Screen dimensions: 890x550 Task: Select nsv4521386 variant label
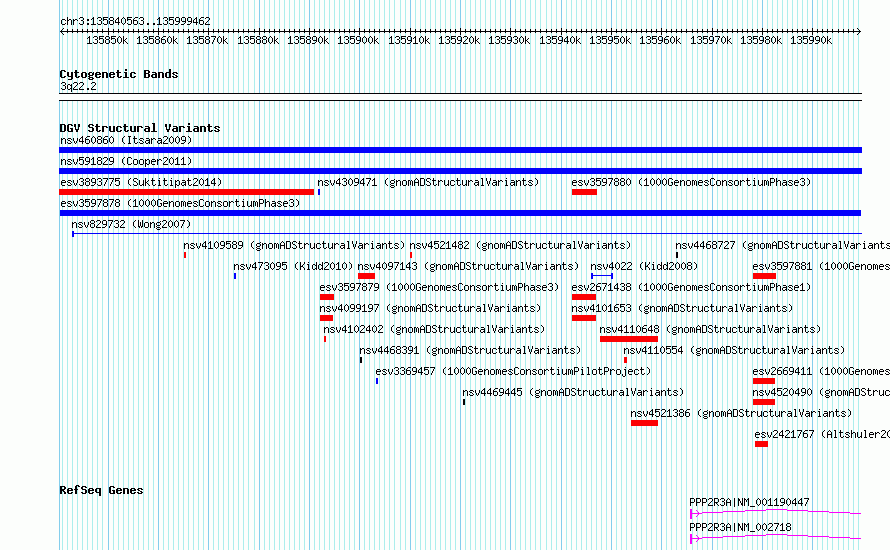[x=742, y=413]
